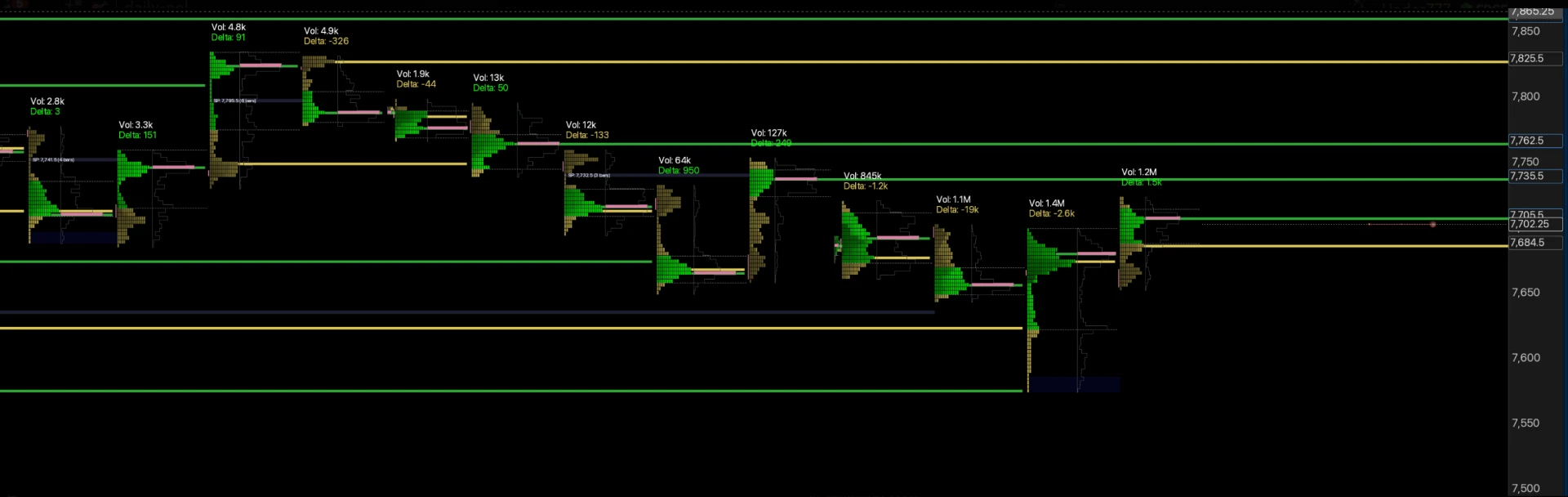Click the "Vol: 127k" label
Screen dimensions: 1568x497
pyautogui.click(x=769, y=133)
